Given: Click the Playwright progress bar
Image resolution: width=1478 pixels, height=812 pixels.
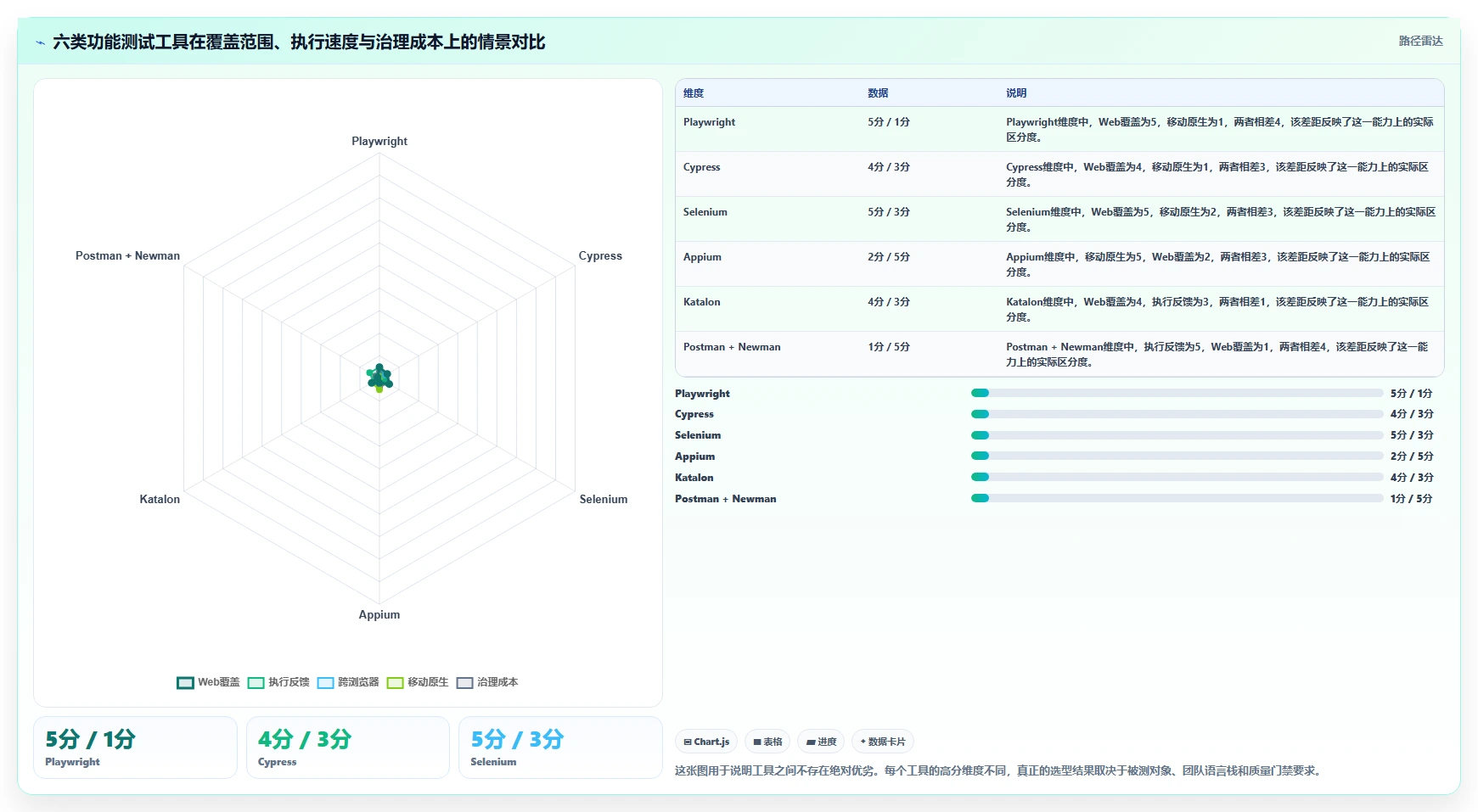Looking at the screenshot, I should pos(1177,393).
